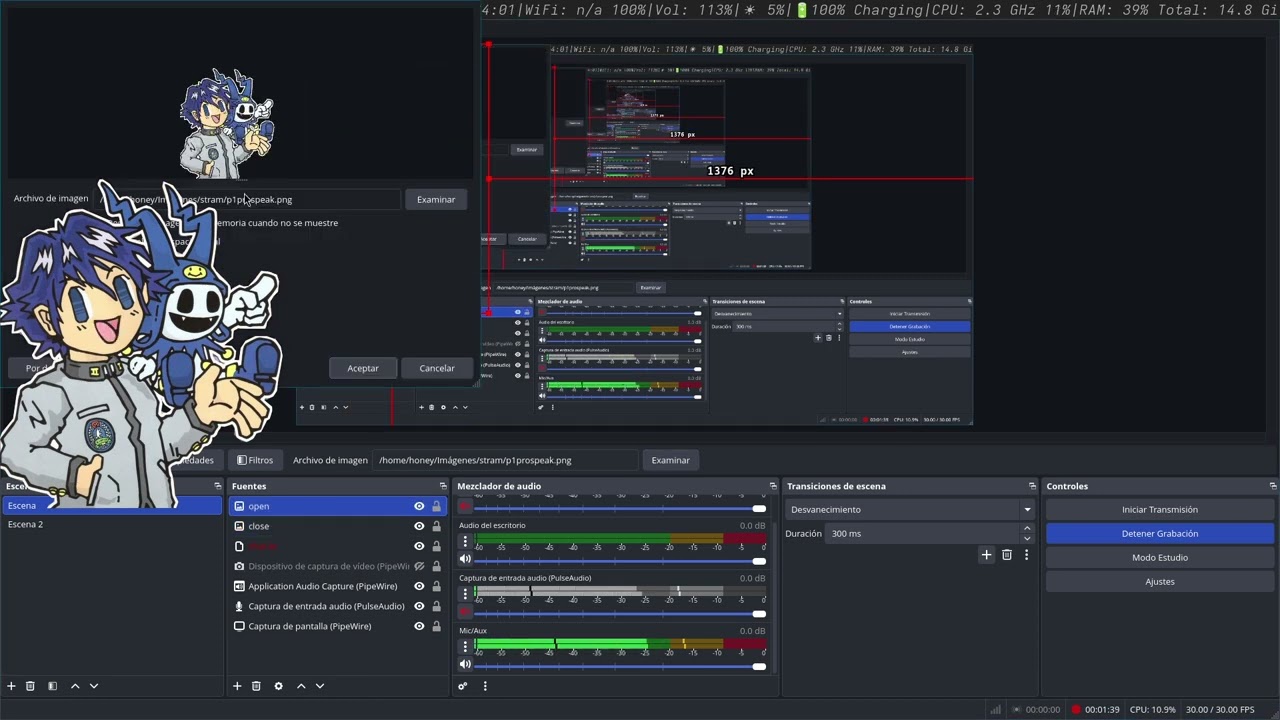The image size is (1280, 720).
Task: Remove the scene transition with the trash icon
Action: (x=1007, y=555)
